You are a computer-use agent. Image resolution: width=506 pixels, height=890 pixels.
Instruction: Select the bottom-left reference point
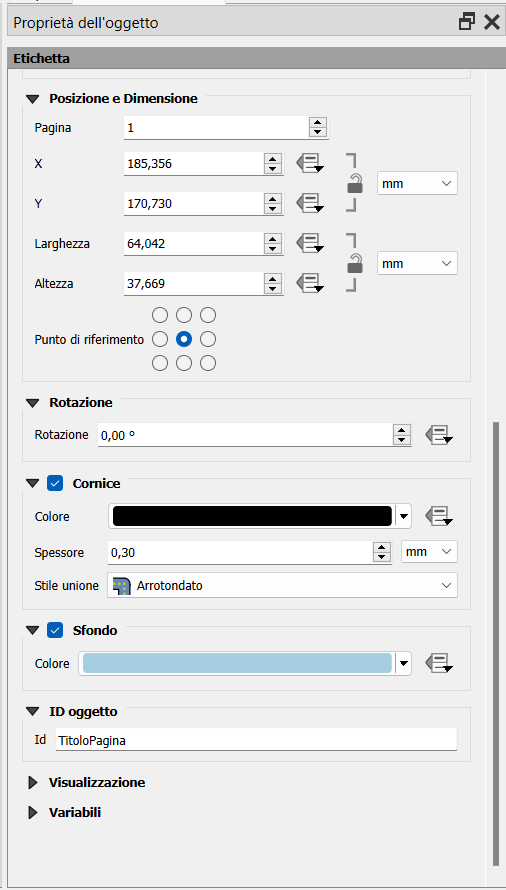[x=160, y=363]
